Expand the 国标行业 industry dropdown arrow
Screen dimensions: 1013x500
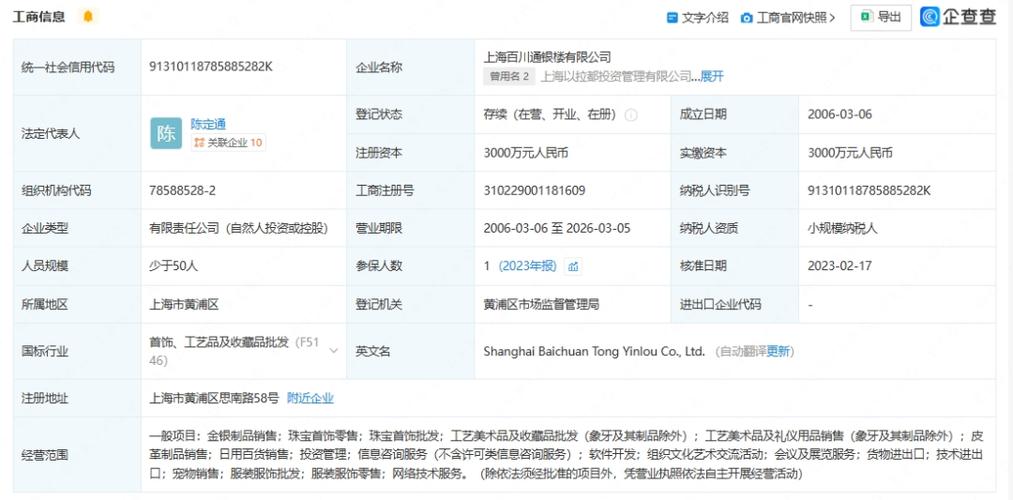pos(334,351)
